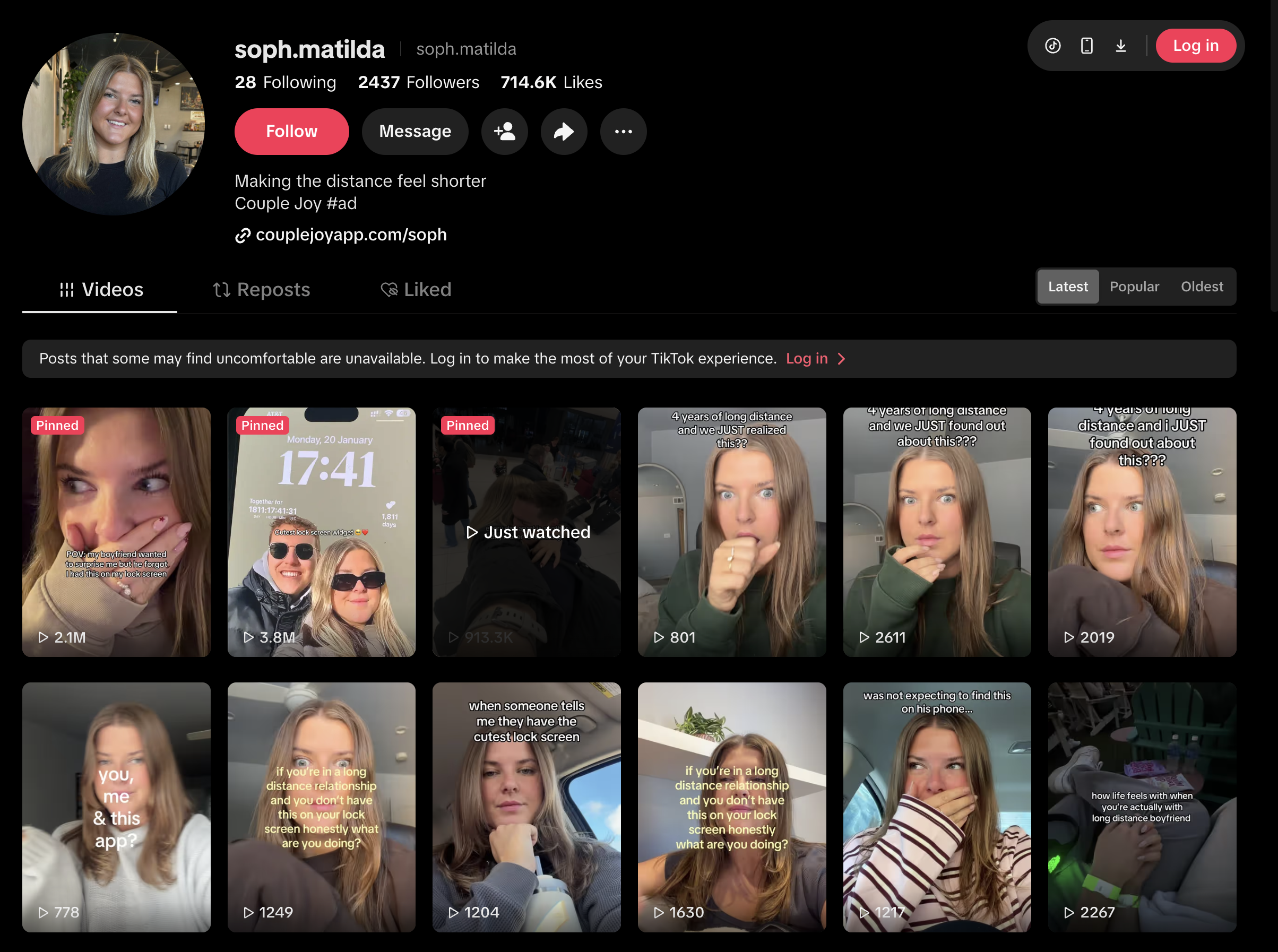This screenshot has width=1278, height=952.
Task: Select the Latest sort option
Action: tap(1068, 287)
